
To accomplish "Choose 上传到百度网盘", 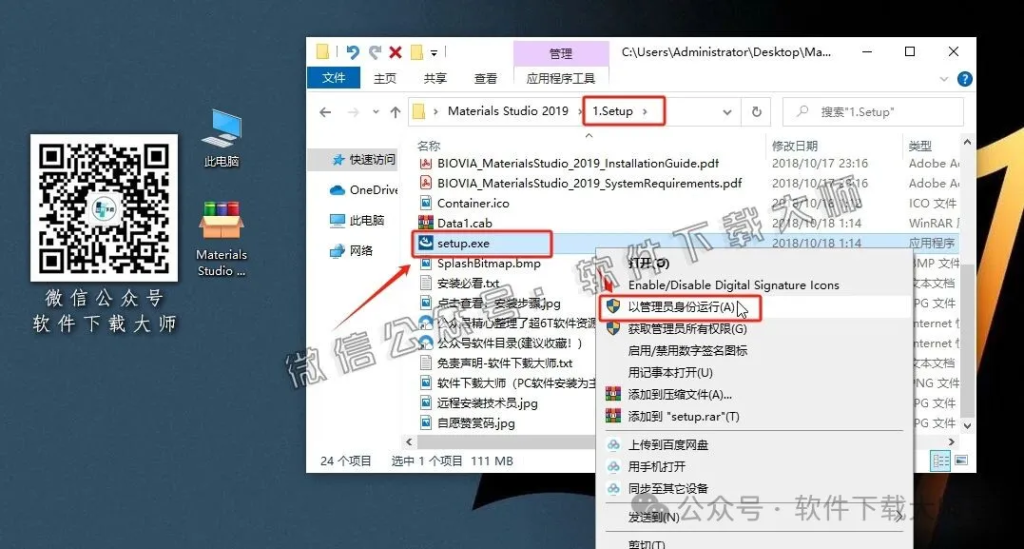I will pos(668,445).
